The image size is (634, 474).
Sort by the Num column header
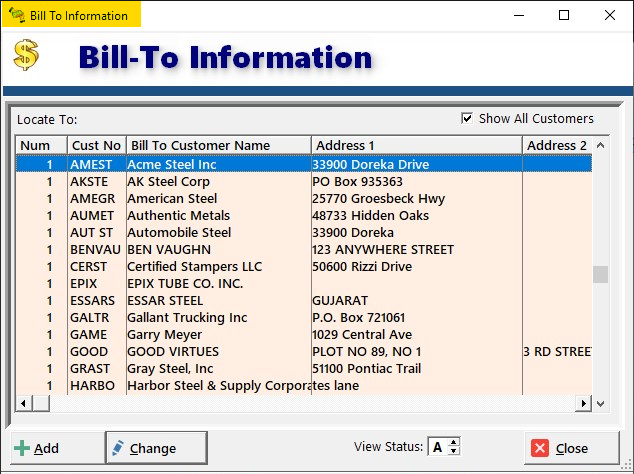pos(41,145)
